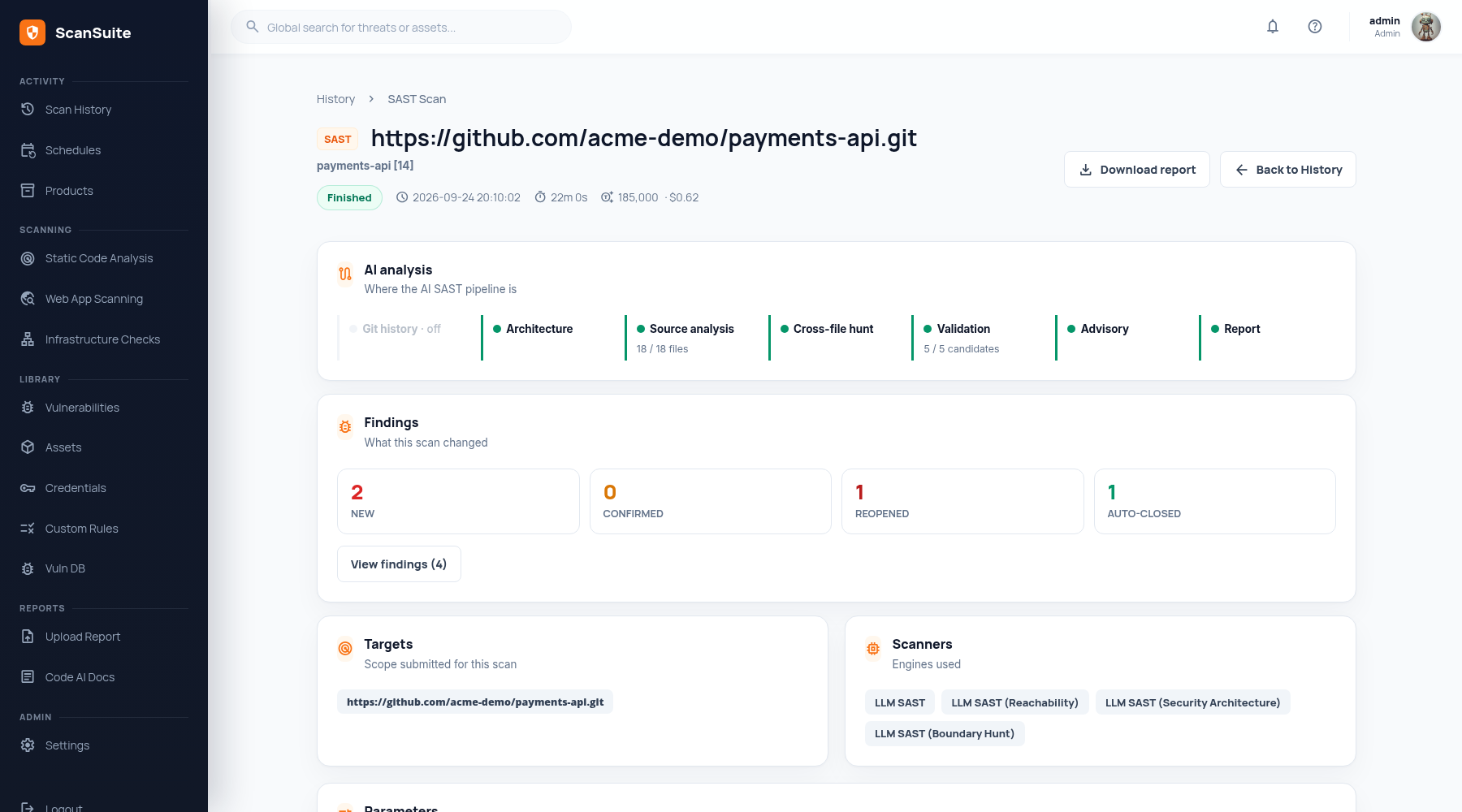Click the Infrastructure Checks icon
The image size is (1462, 812).
[28, 339]
